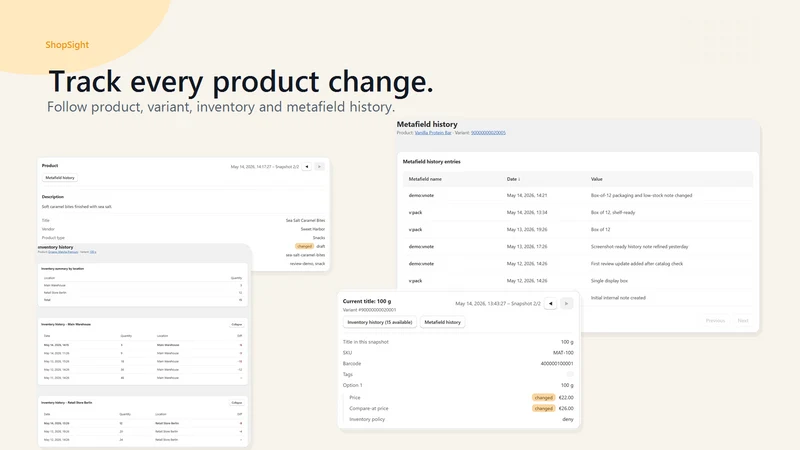Click value 'Box-of-12 packaging and low-stock note changed'
800x450 pixels.
(x=641, y=195)
